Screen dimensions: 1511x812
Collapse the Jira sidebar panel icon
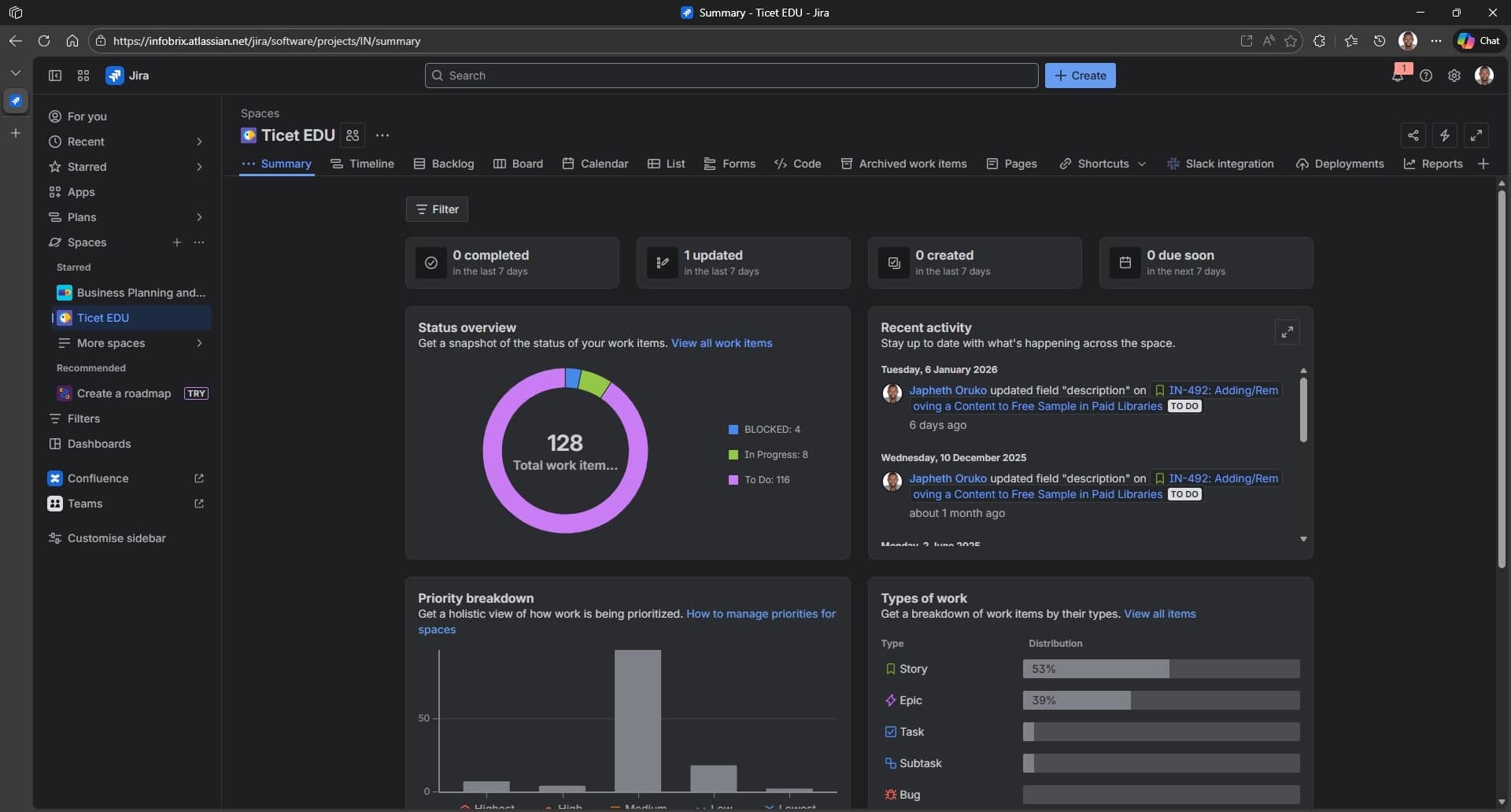point(55,76)
